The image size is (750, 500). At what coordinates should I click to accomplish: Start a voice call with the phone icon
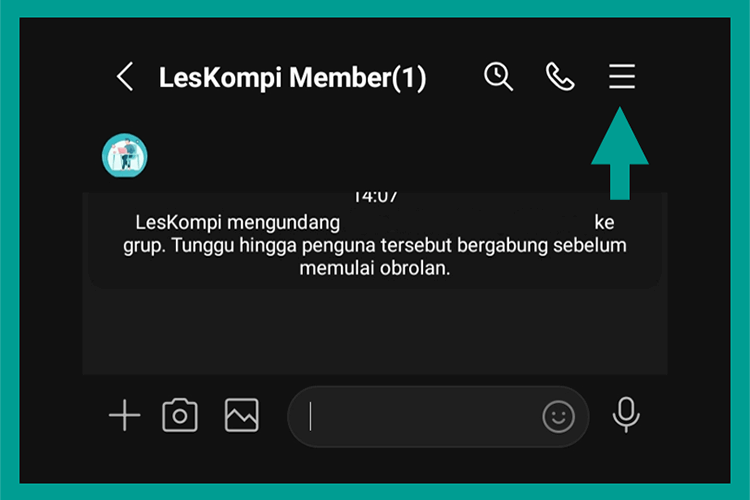pyautogui.click(x=560, y=77)
